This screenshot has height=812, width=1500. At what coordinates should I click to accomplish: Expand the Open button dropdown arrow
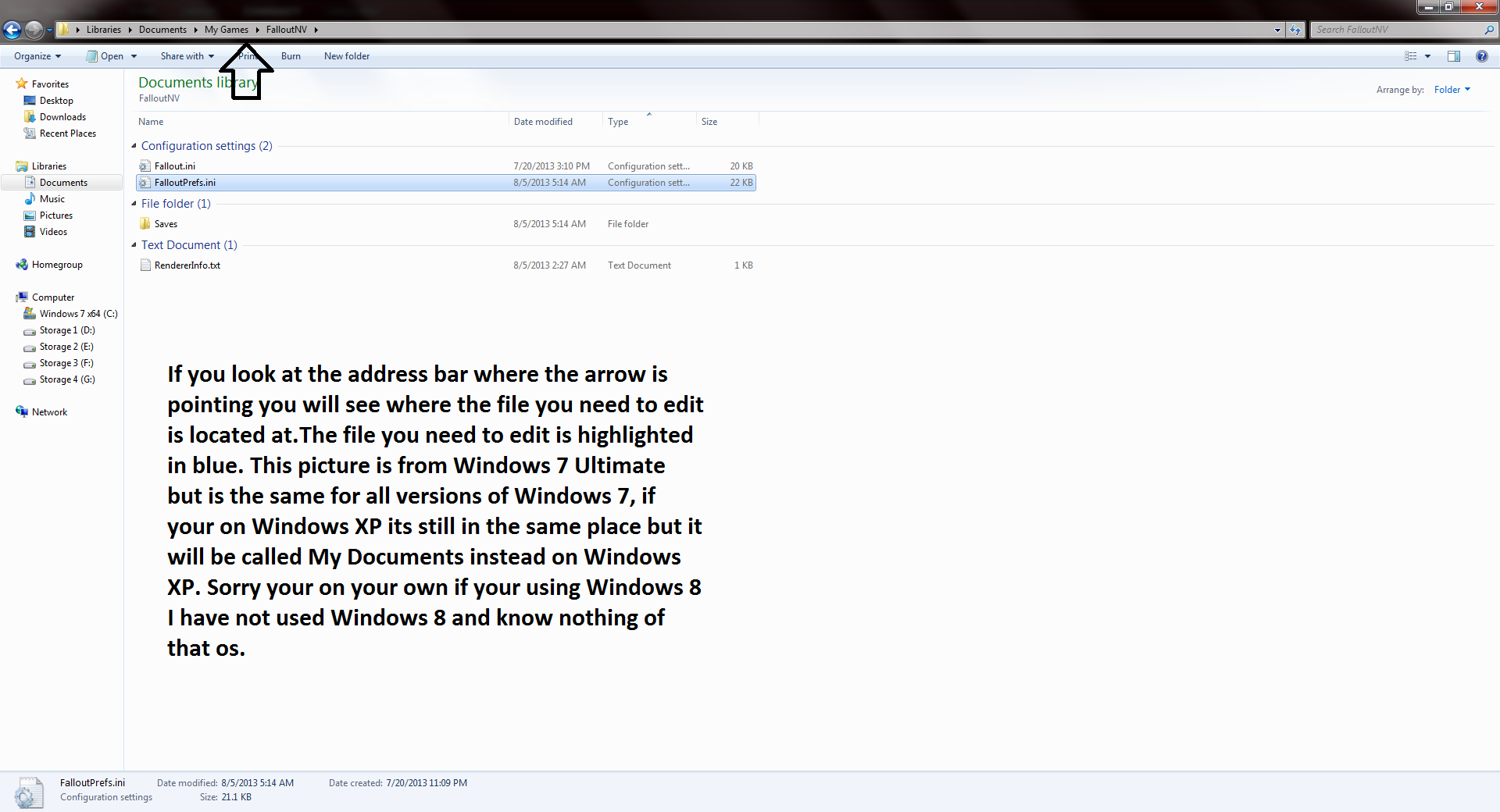pyautogui.click(x=134, y=56)
